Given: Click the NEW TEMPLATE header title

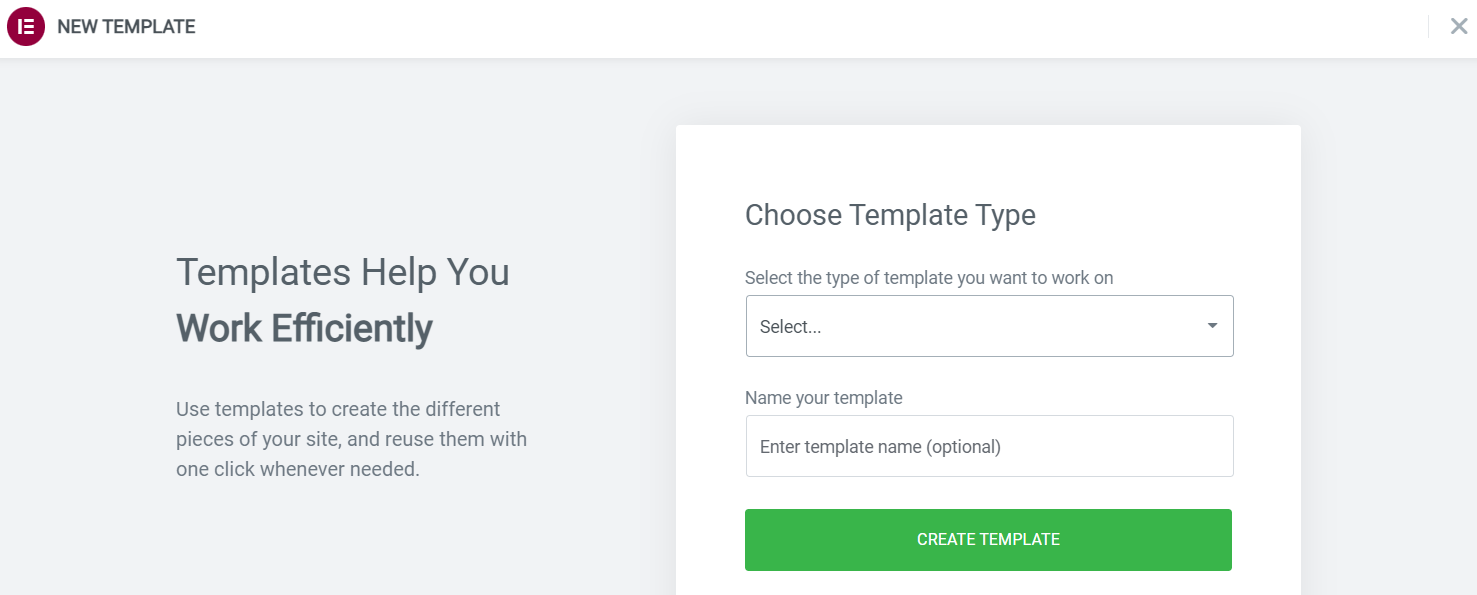Looking at the screenshot, I should 126,27.
